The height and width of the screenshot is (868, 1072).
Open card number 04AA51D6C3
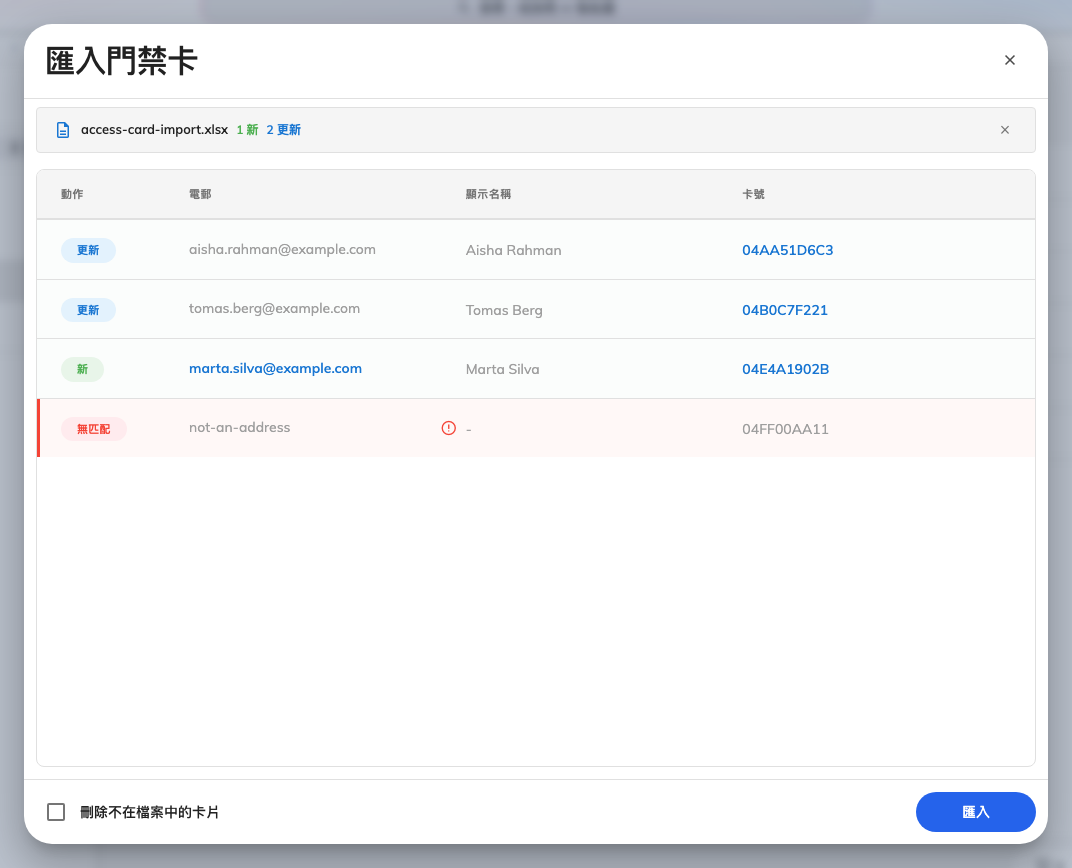tap(788, 250)
